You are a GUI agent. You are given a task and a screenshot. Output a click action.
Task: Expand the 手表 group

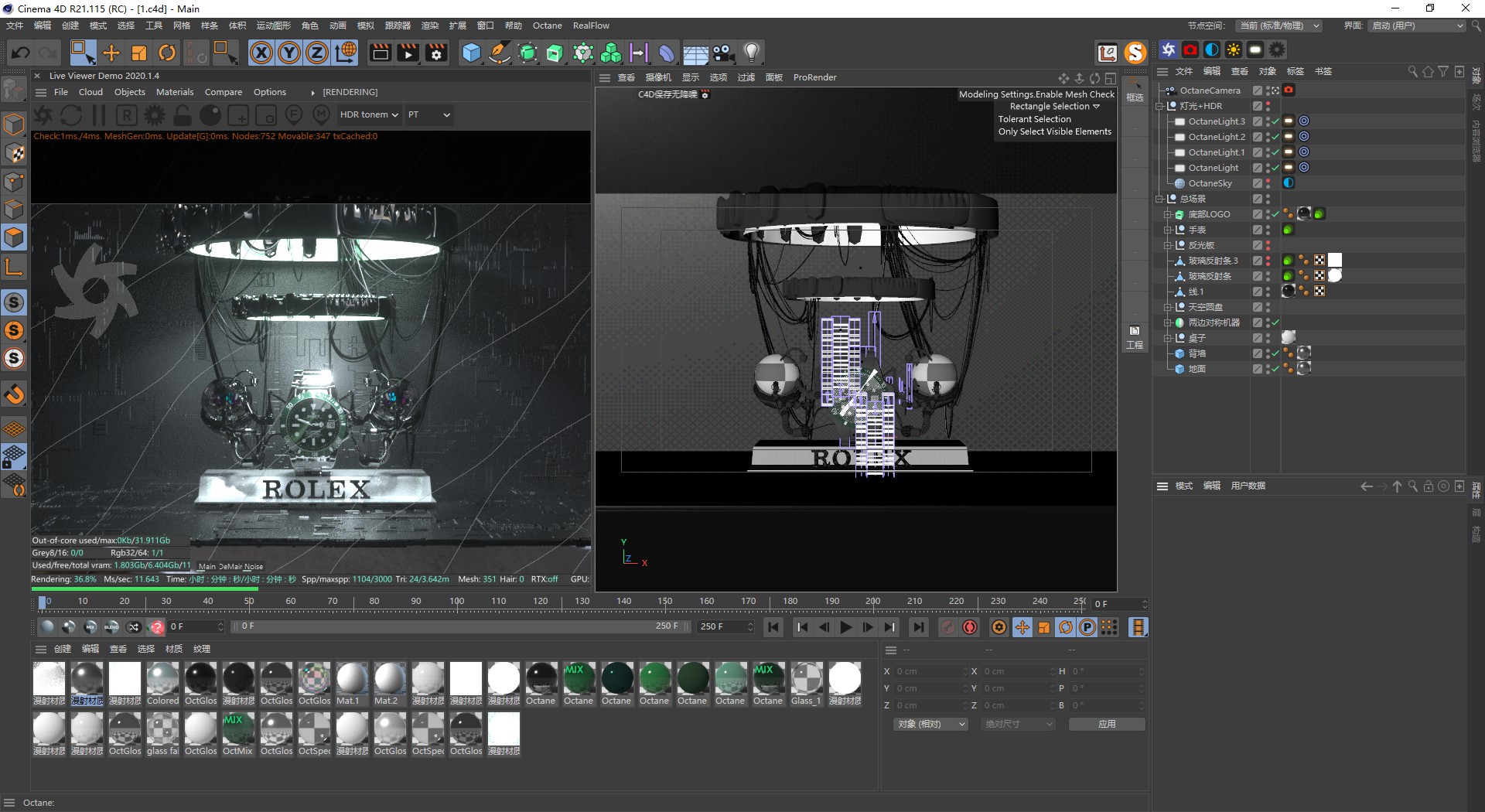coord(1168,230)
